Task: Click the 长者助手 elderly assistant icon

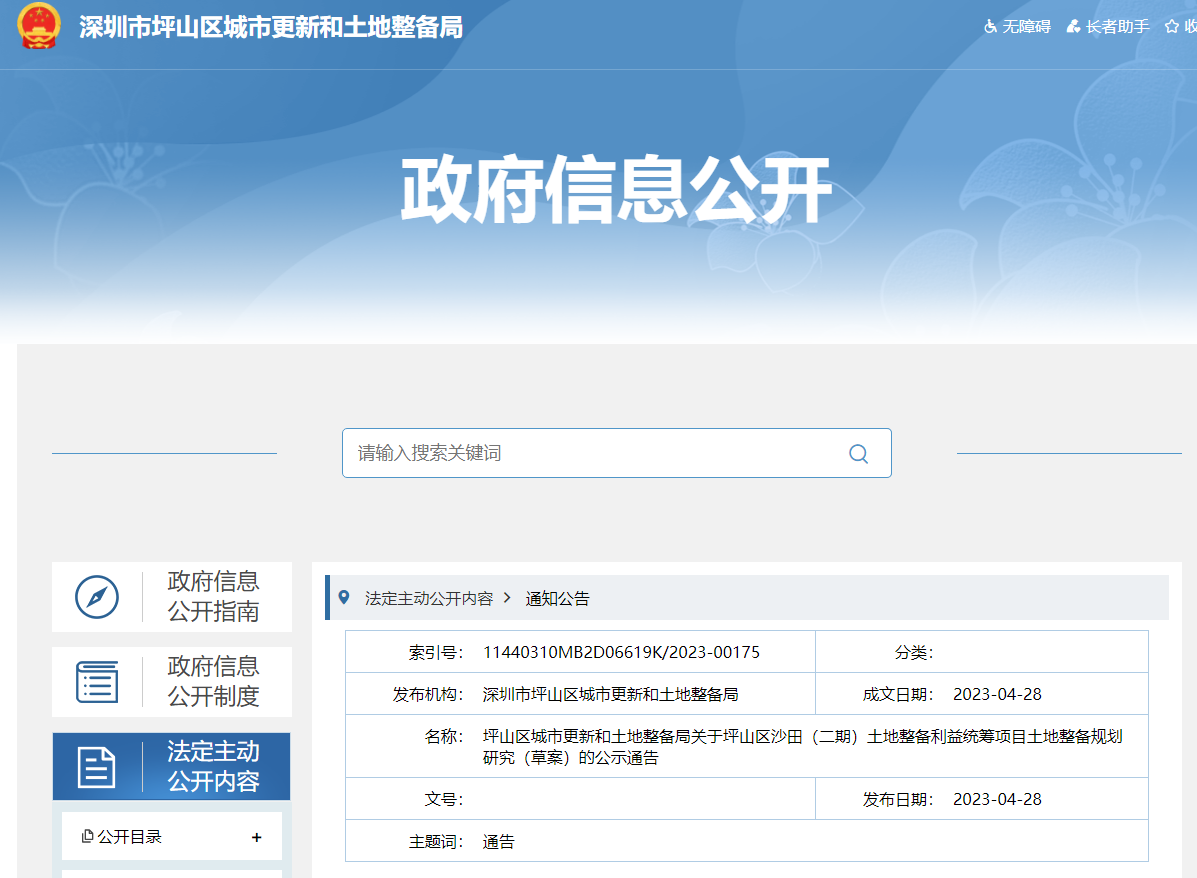Action: click(1073, 27)
